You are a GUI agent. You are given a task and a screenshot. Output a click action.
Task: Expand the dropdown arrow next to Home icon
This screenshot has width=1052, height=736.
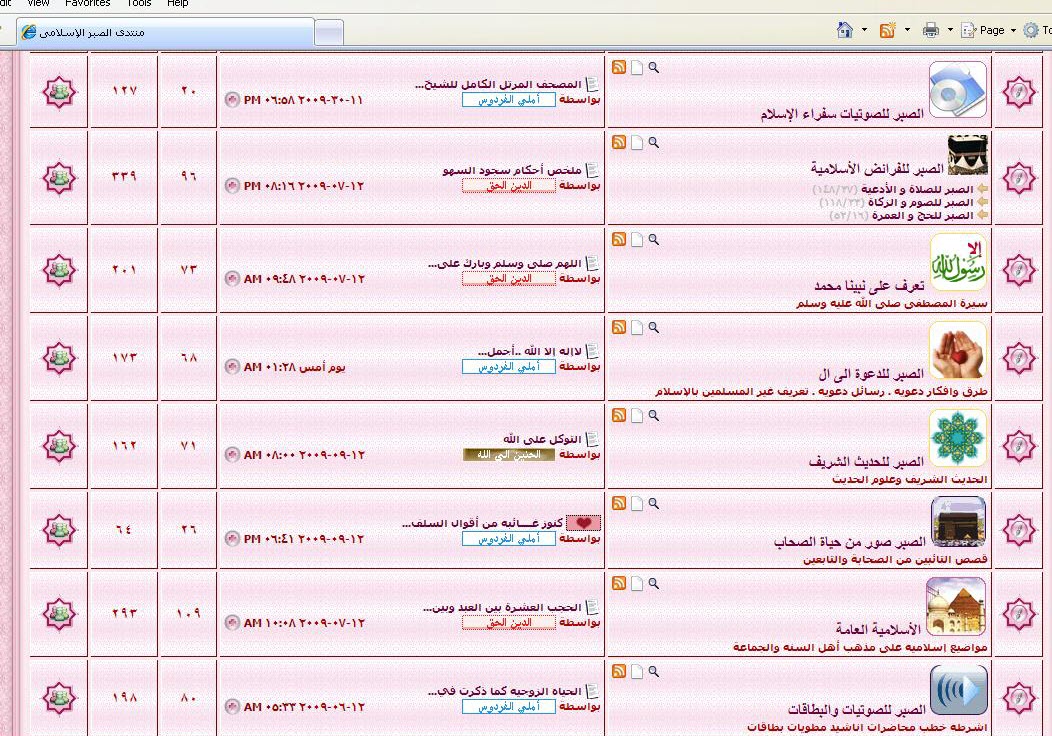(x=864, y=30)
